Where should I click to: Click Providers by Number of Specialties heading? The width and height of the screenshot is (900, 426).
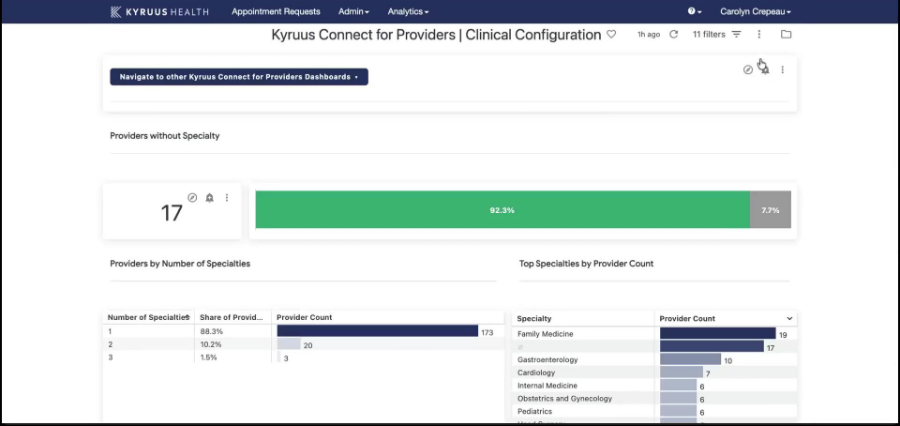(180, 264)
